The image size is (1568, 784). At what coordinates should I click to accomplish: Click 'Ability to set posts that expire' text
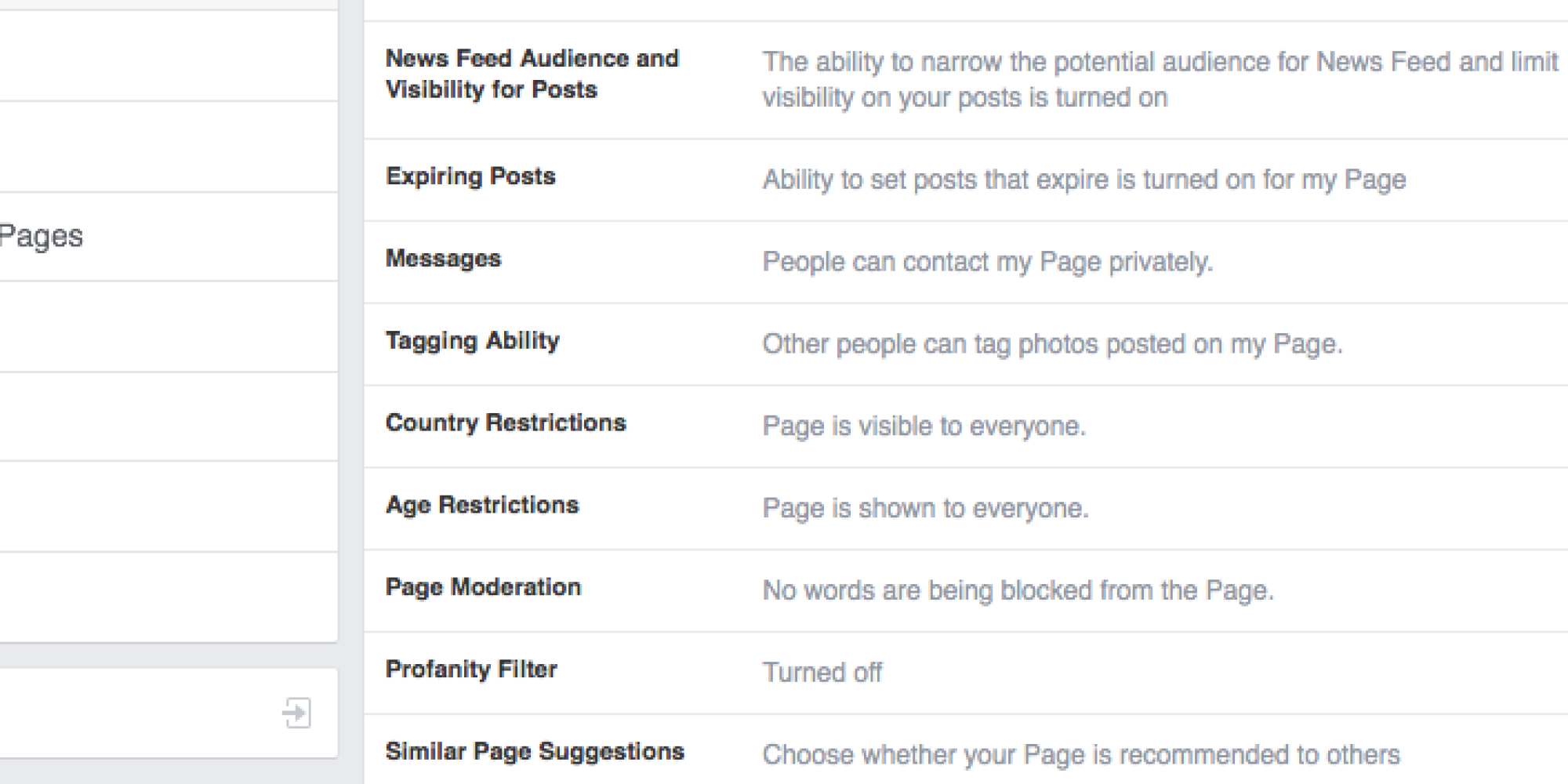coord(1084,180)
